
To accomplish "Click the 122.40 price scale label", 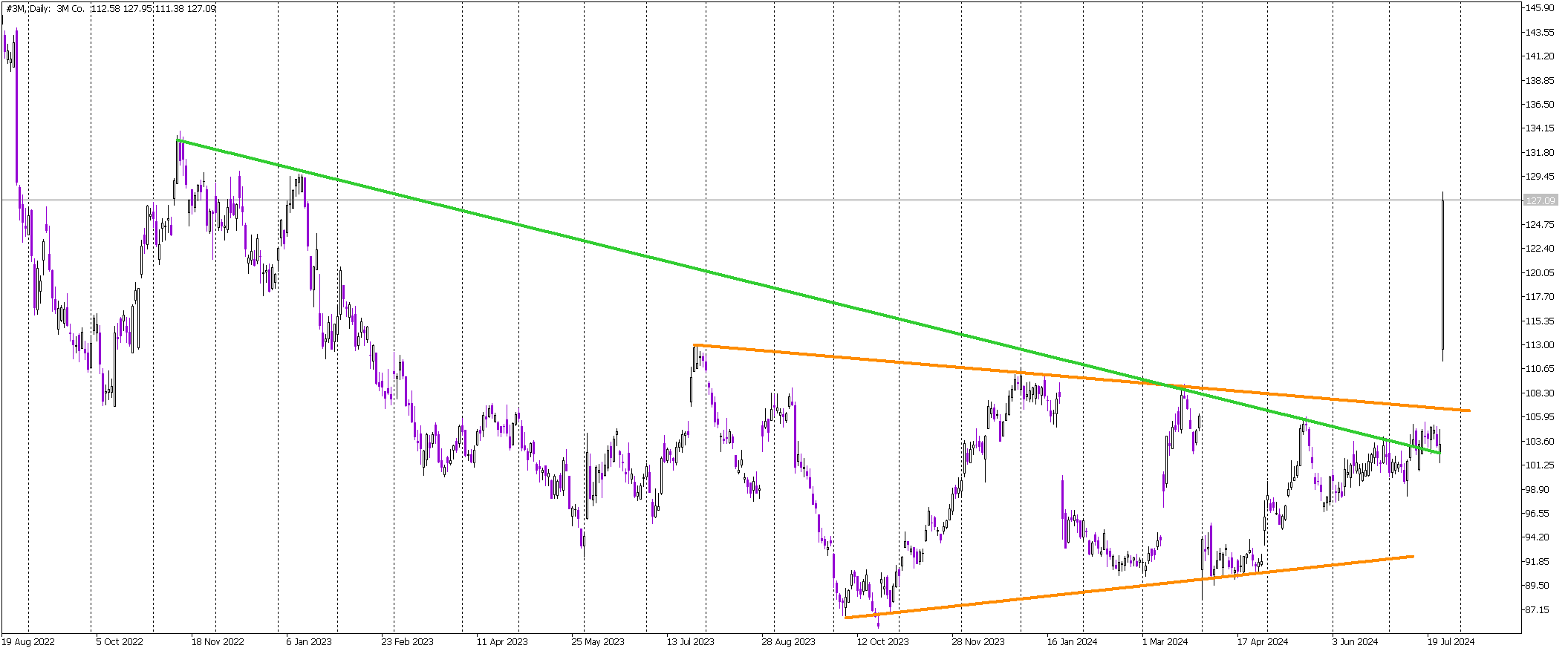I will pos(1539,248).
